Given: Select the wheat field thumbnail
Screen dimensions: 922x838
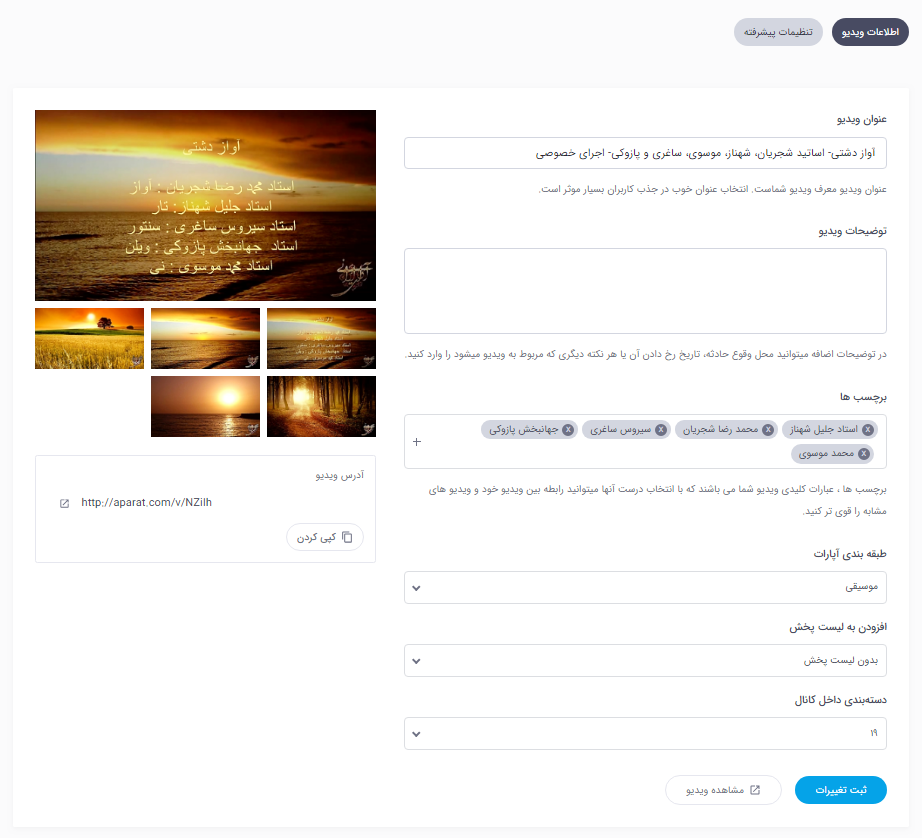Looking at the screenshot, I should pos(89,338).
